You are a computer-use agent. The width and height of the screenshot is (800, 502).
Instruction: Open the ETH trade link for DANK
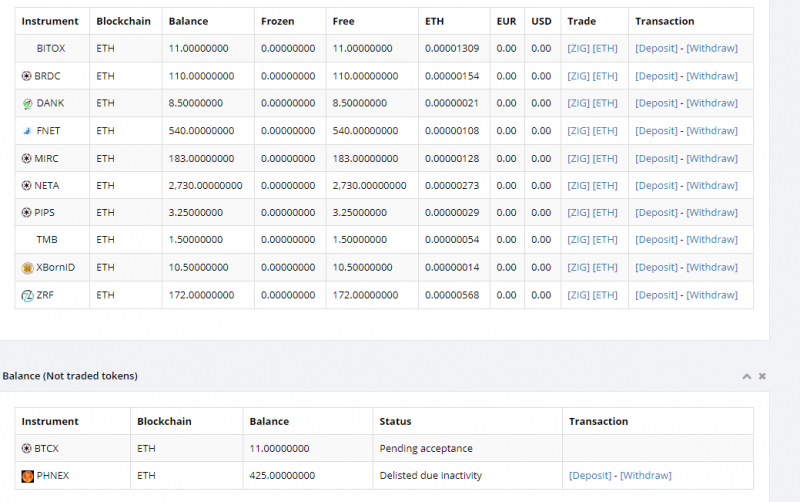tap(605, 103)
